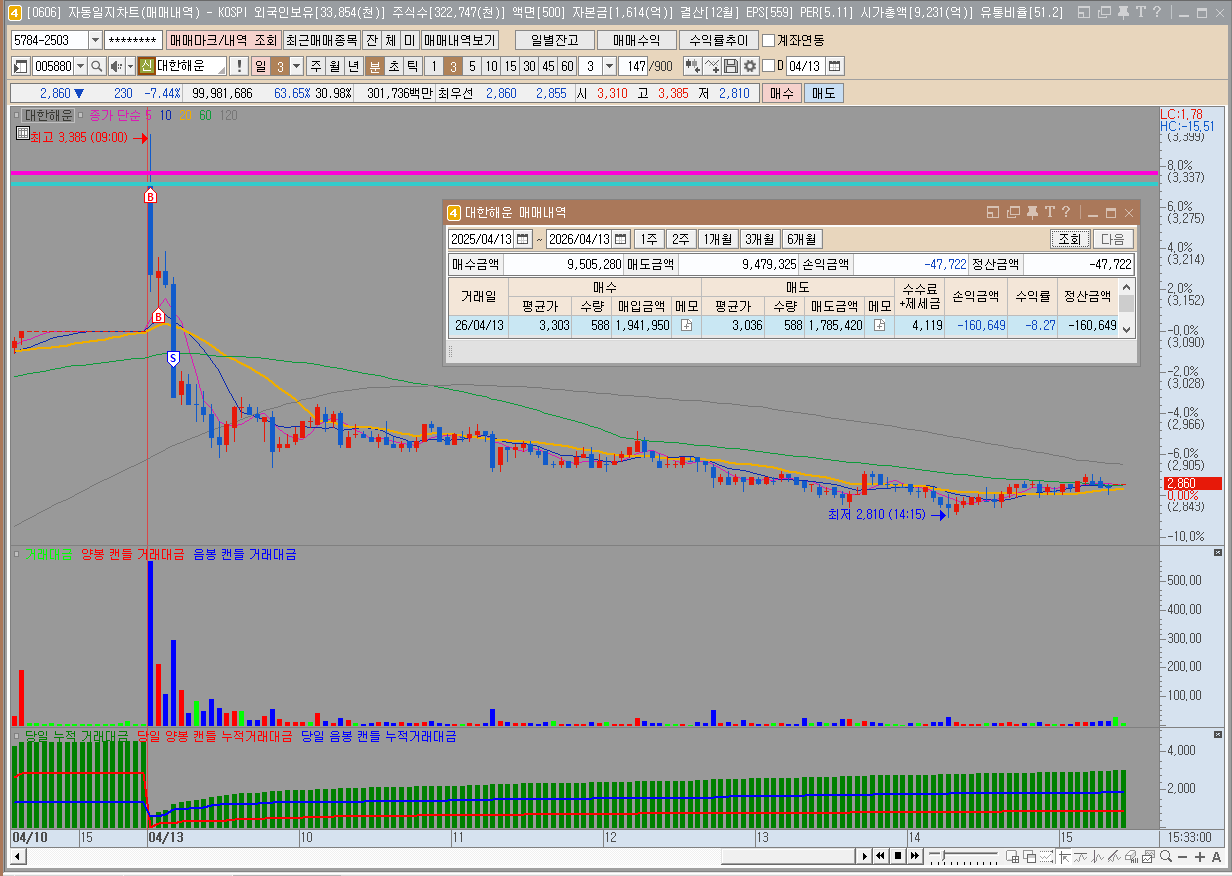The image size is (1232, 876).
Task: Click the fast-forward chart button
Action: (x=915, y=856)
